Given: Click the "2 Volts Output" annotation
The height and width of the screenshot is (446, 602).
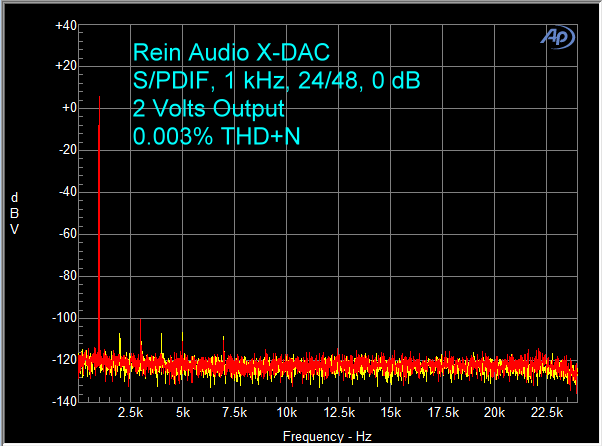Looking at the screenshot, I should [x=209, y=109].
